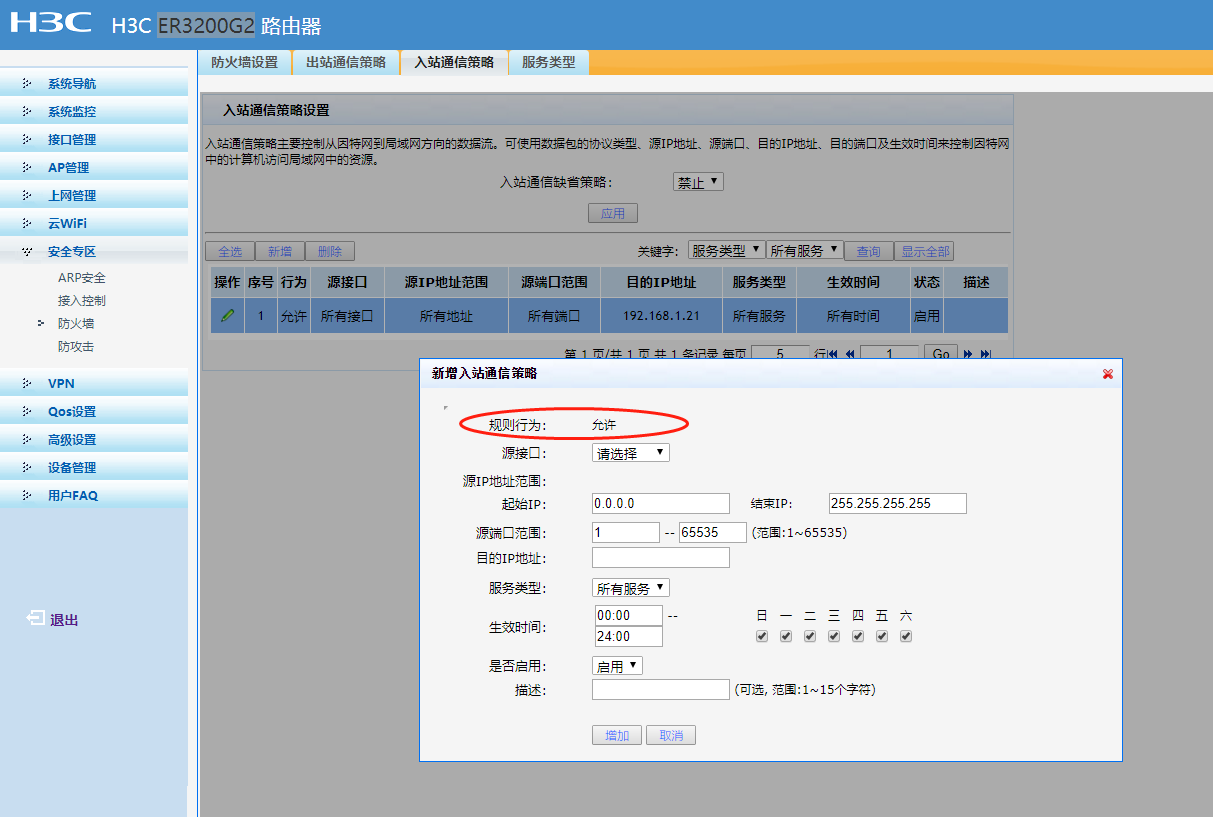Open the dialog's 服务类型 所有服务 dropdown

pos(631,588)
